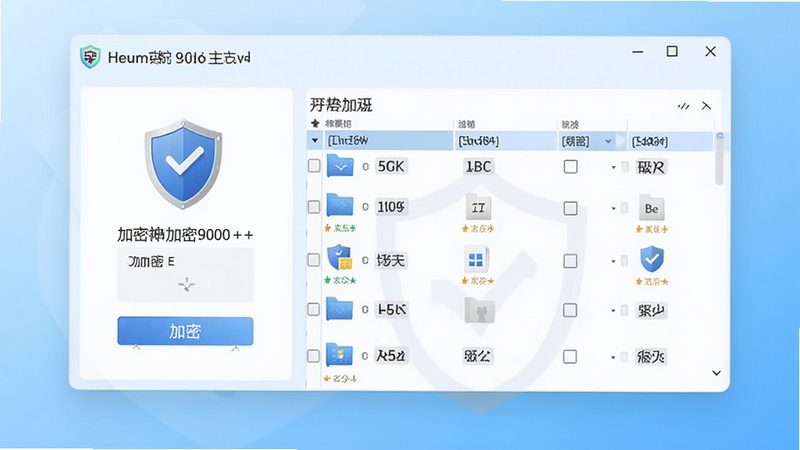Open the folder icon in the F5 row
This screenshot has height=450, width=800.
(340, 309)
